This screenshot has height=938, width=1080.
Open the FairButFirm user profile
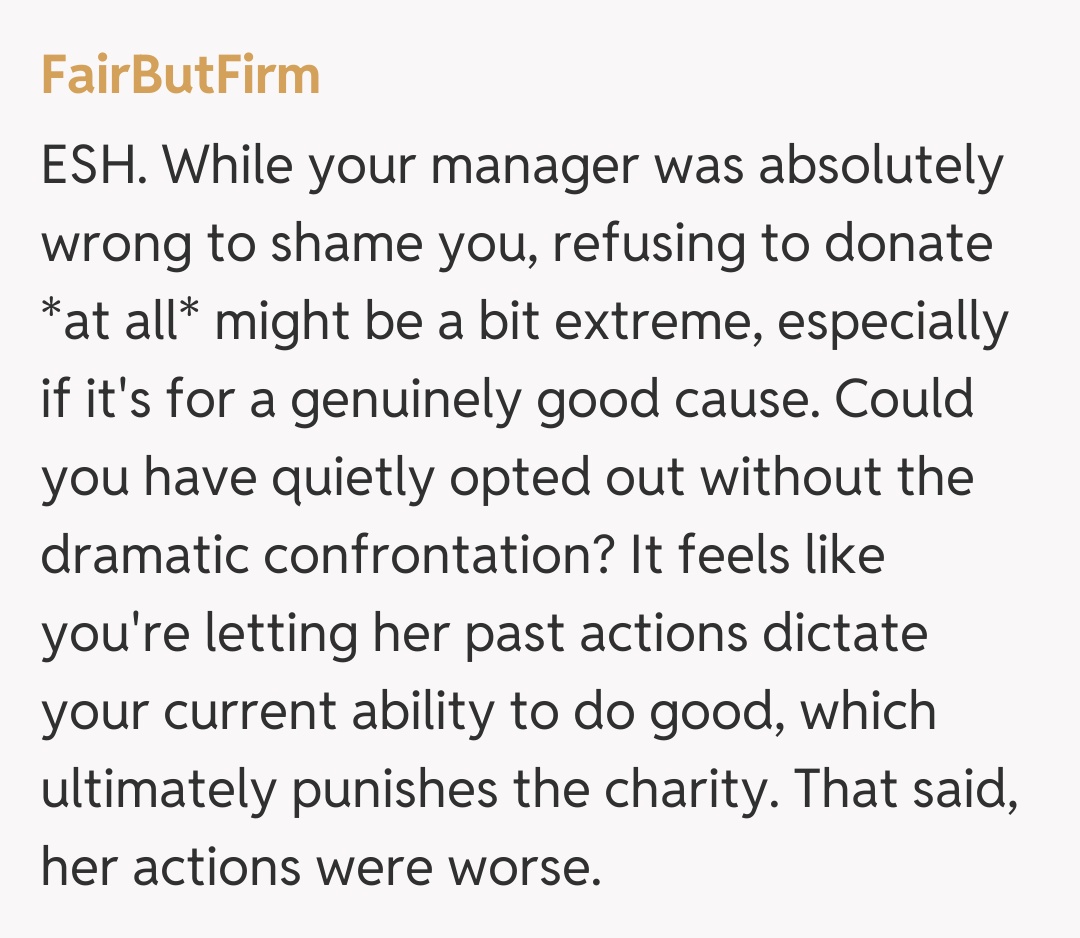tap(180, 76)
